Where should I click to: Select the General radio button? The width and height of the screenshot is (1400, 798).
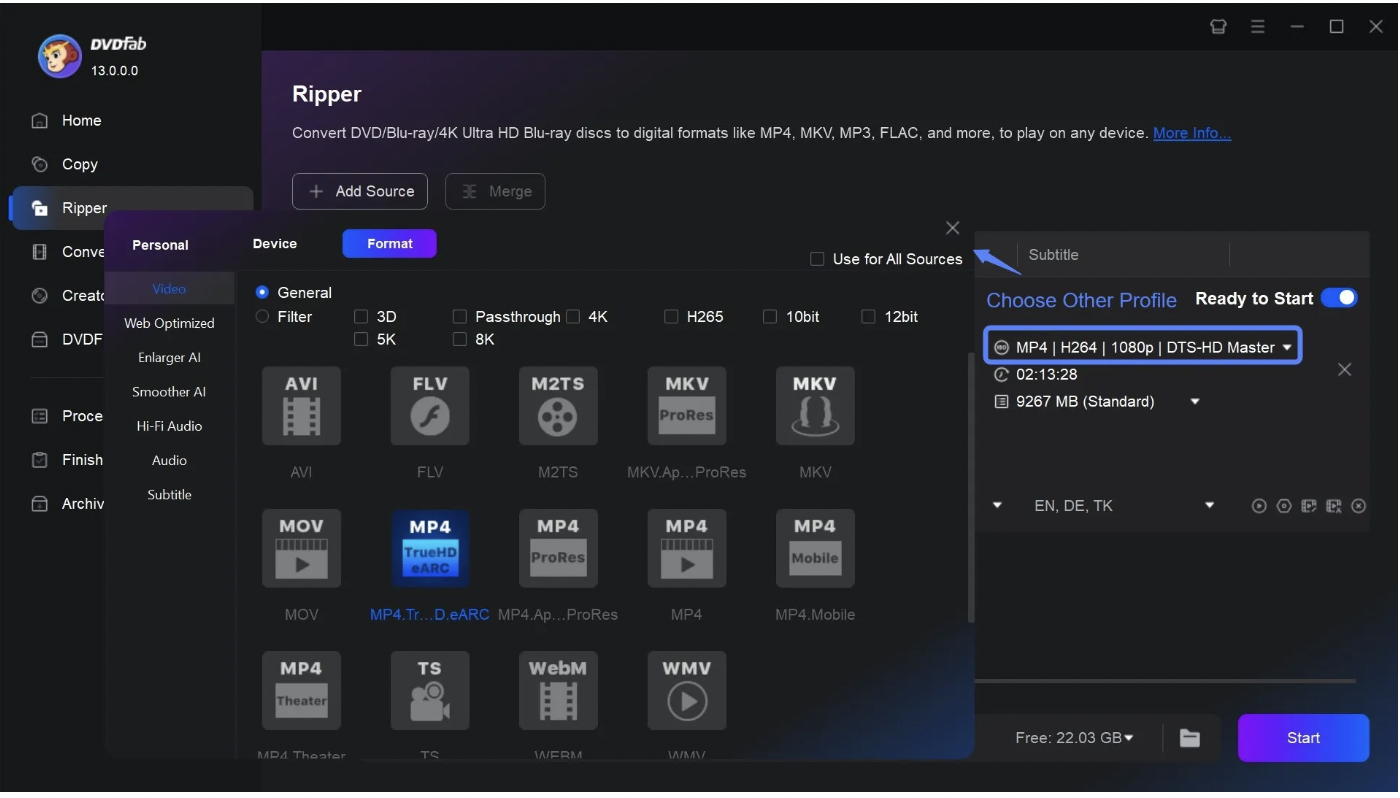click(262, 292)
